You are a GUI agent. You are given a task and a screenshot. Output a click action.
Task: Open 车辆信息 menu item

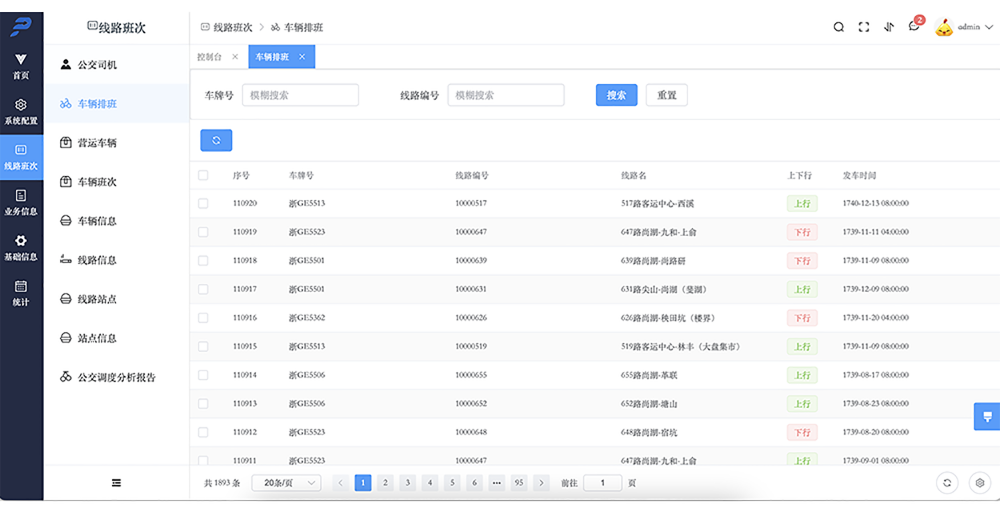(117, 221)
